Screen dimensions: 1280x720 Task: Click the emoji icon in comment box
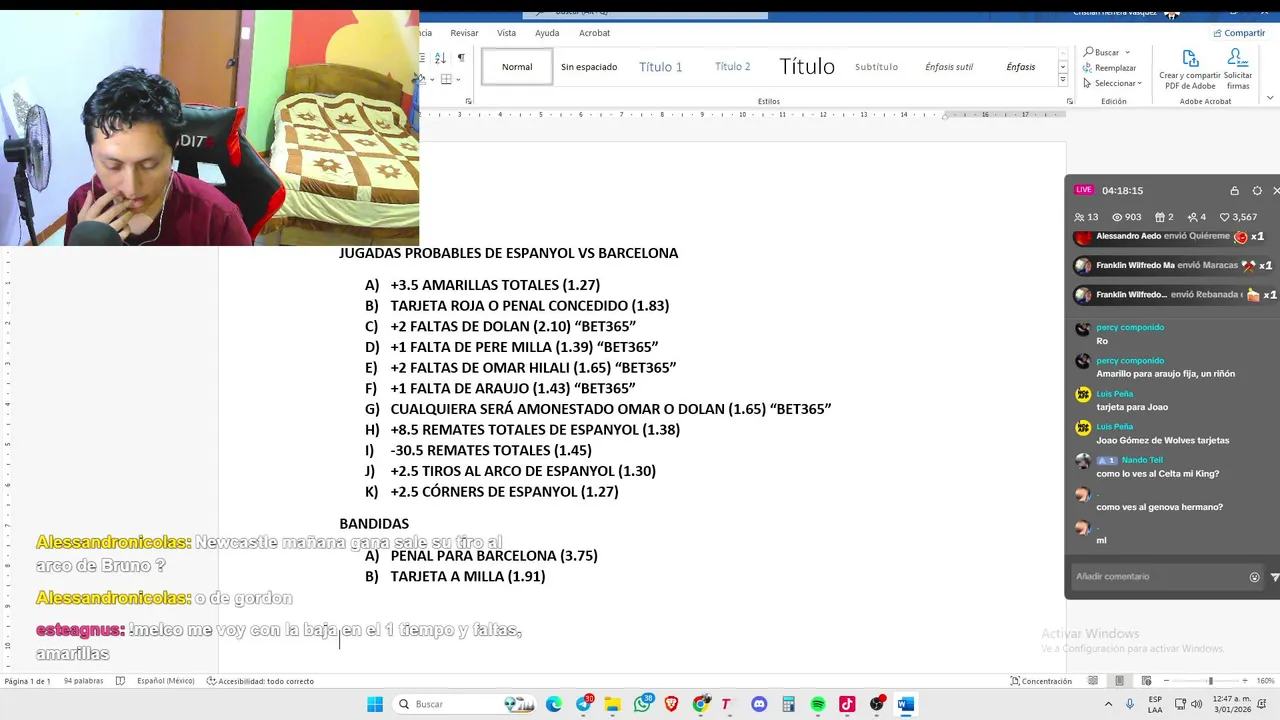tap(1254, 577)
